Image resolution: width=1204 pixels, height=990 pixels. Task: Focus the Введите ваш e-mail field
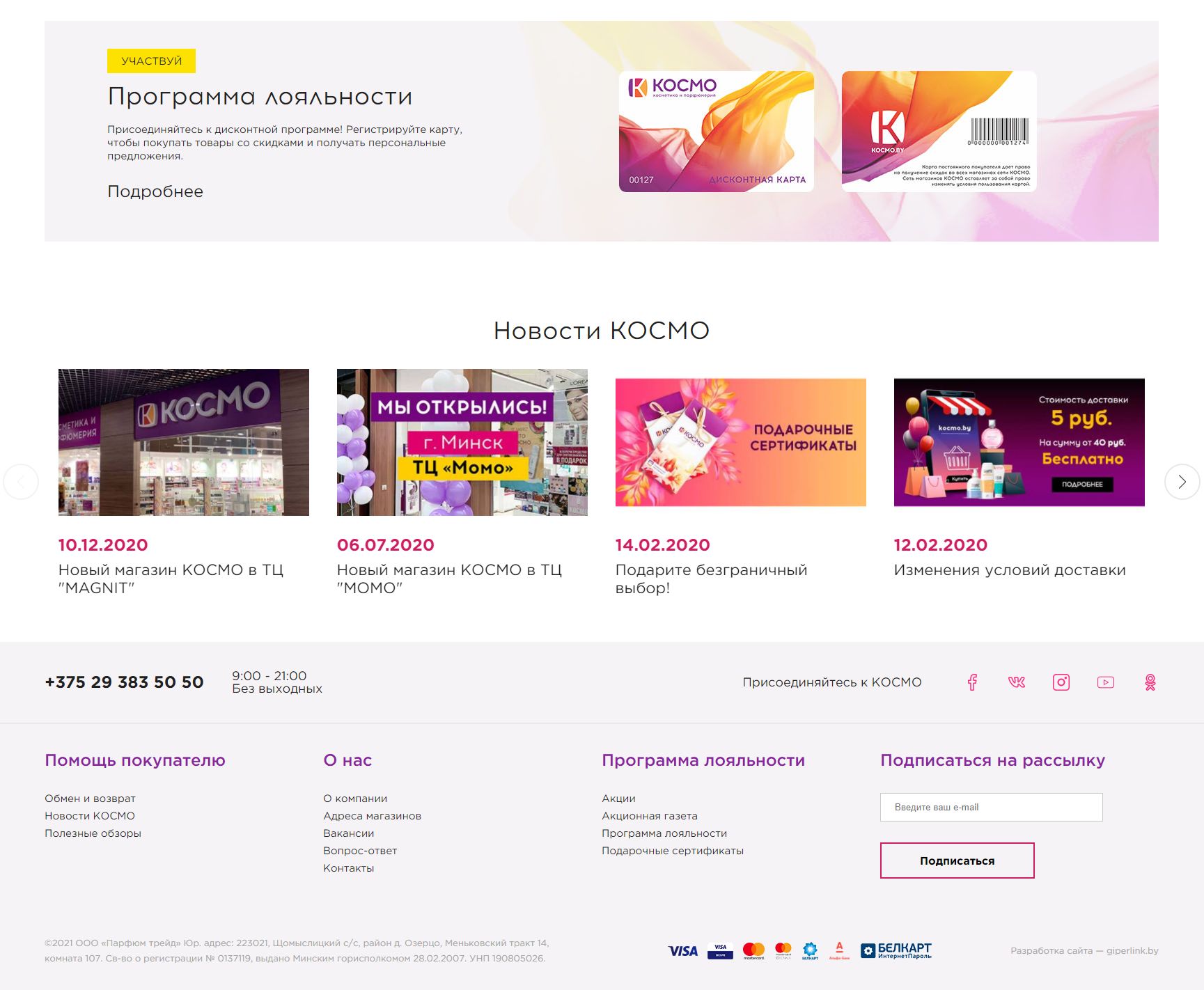click(992, 807)
